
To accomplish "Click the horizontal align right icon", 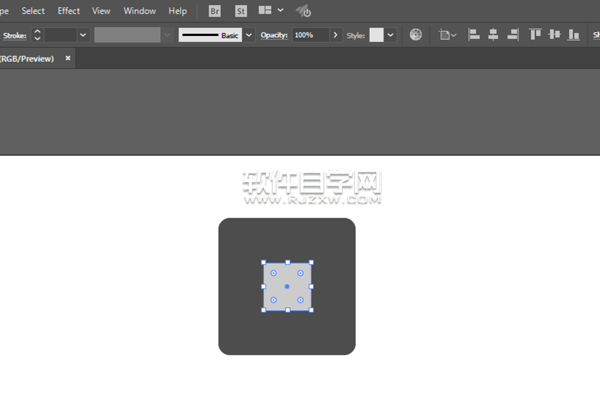I will [x=513, y=35].
